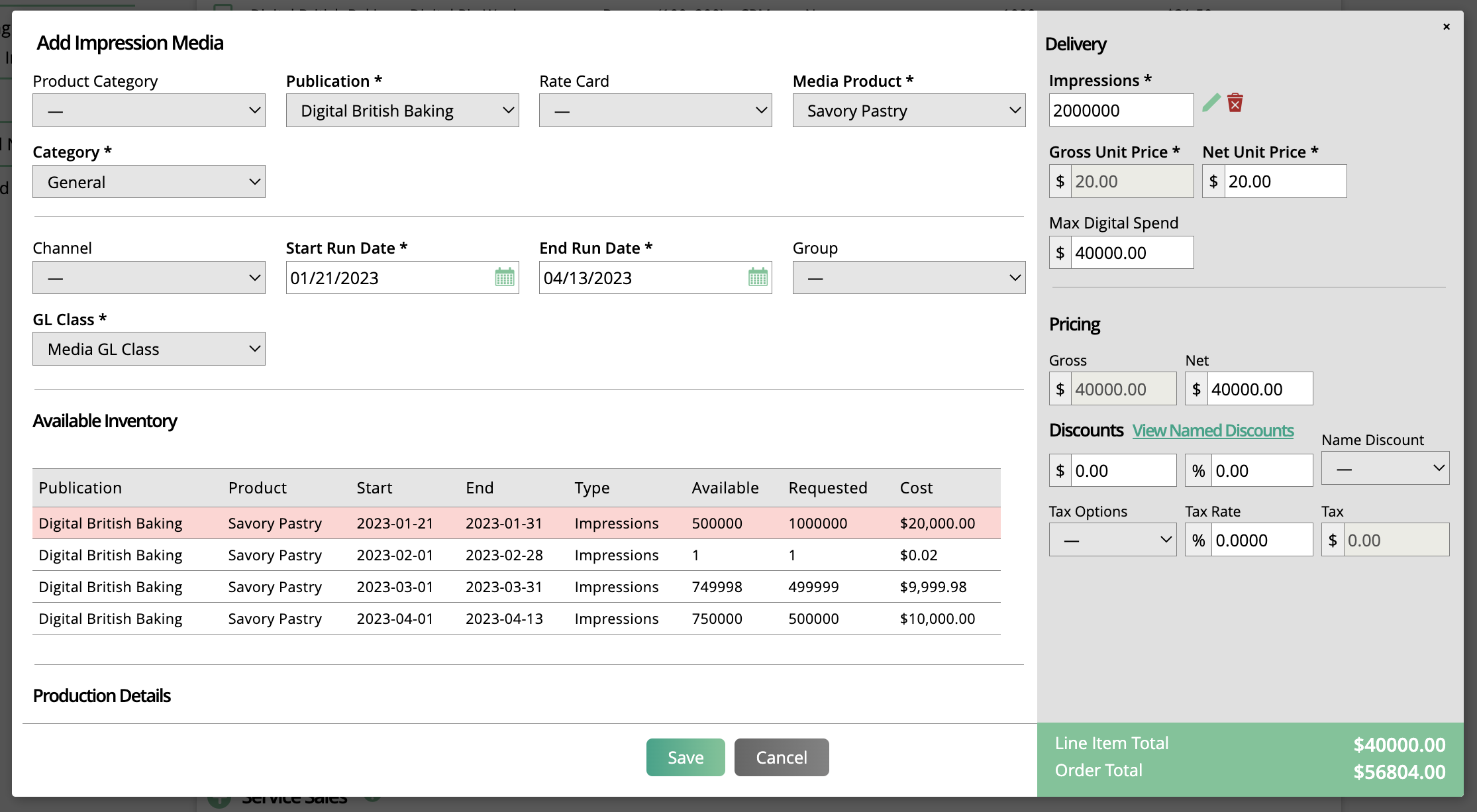Close the Add Impression Media dialog

pos(1447,26)
